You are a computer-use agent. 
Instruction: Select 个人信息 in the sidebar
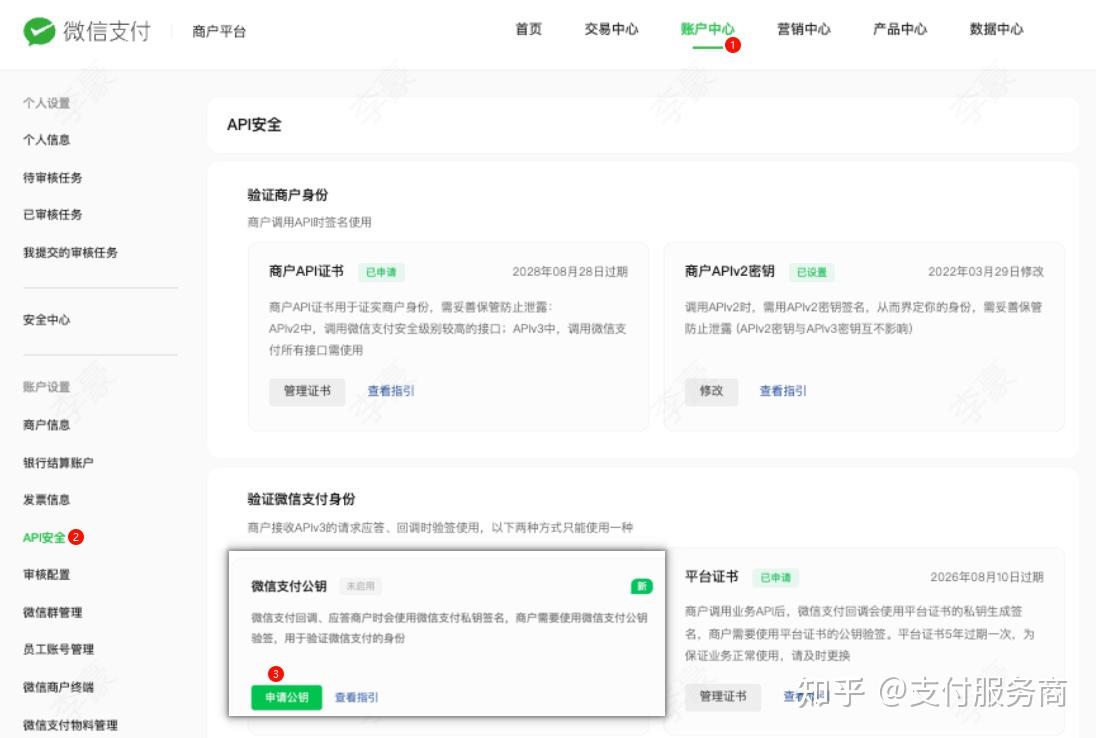pyautogui.click(x=46, y=140)
